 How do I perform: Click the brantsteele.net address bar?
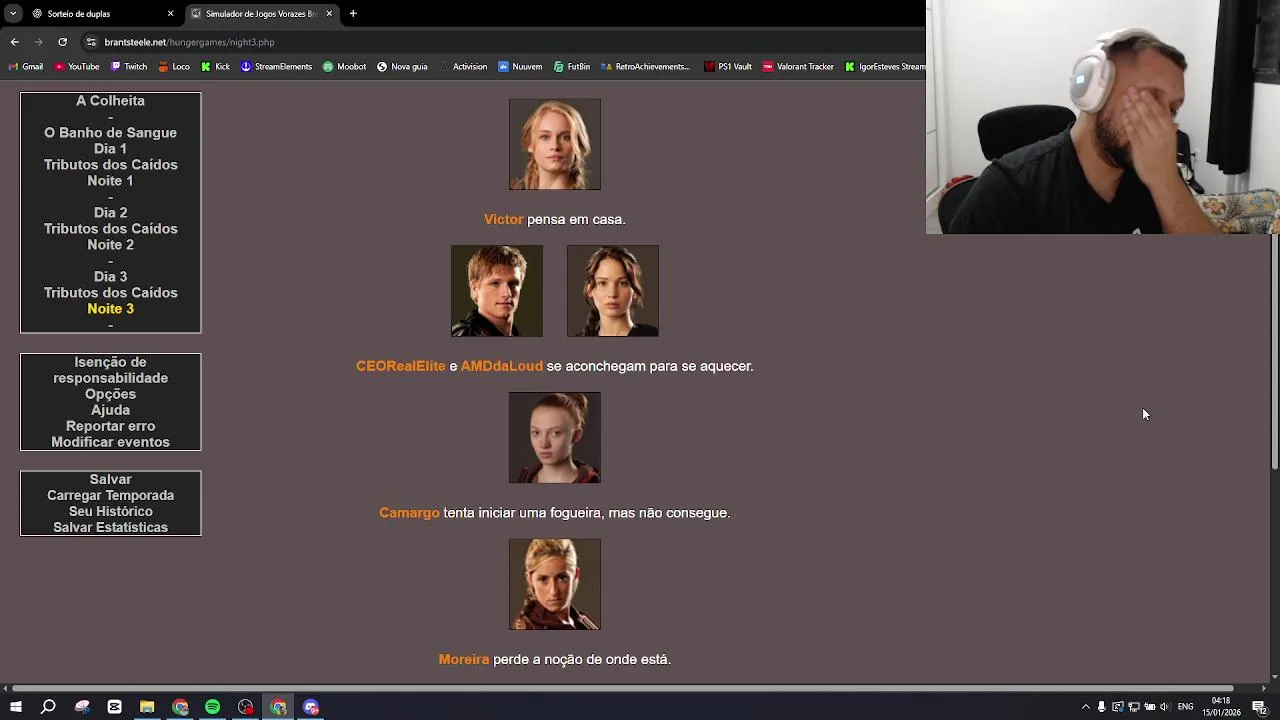pos(500,42)
